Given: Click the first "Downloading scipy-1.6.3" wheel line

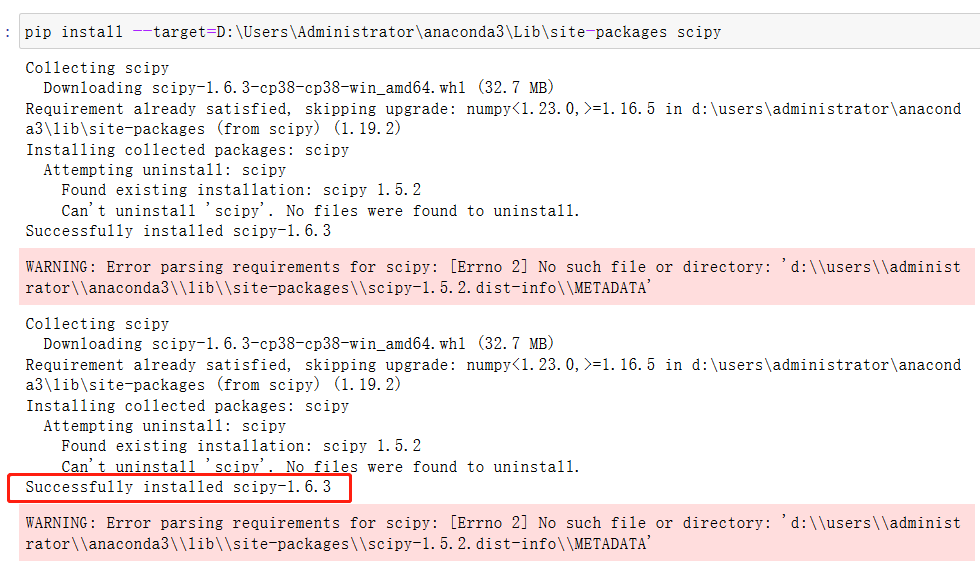Looking at the screenshot, I should [x=299, y=87].
